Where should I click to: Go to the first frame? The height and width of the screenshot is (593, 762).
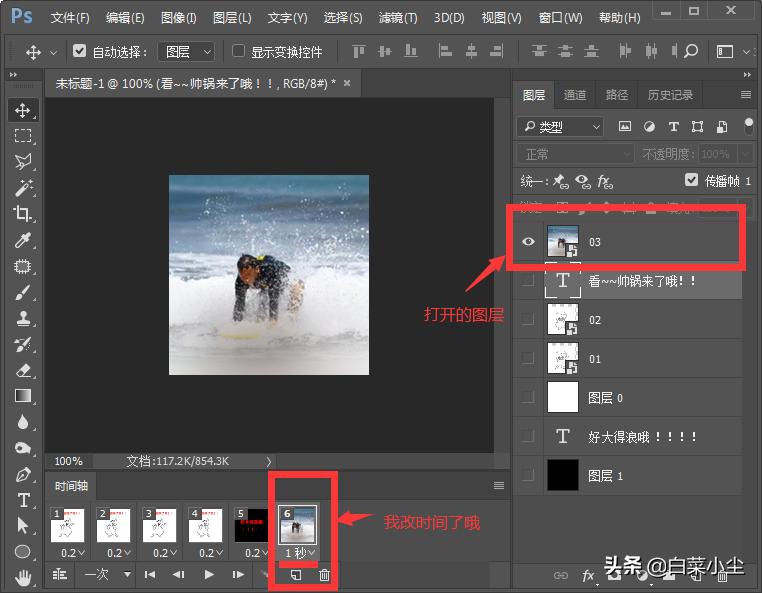150,575
